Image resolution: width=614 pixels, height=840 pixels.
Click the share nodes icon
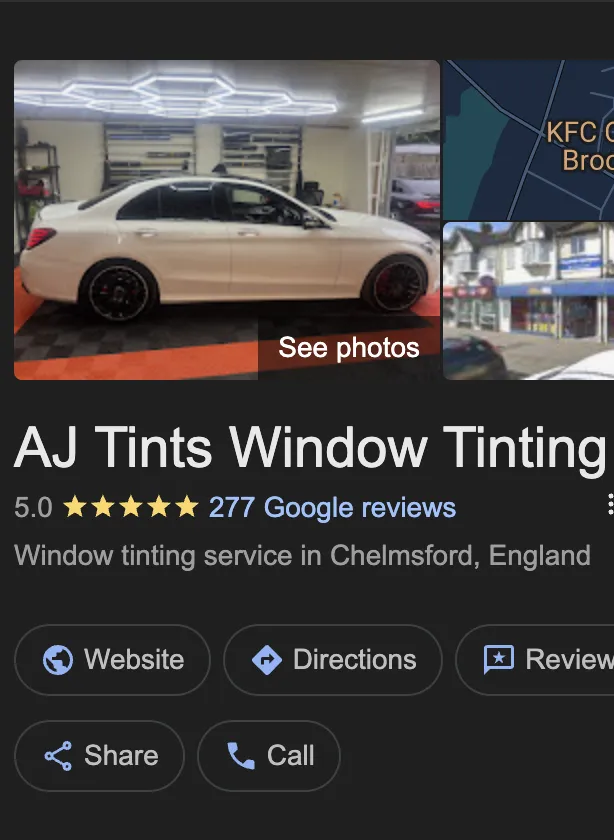click(58, 756)
